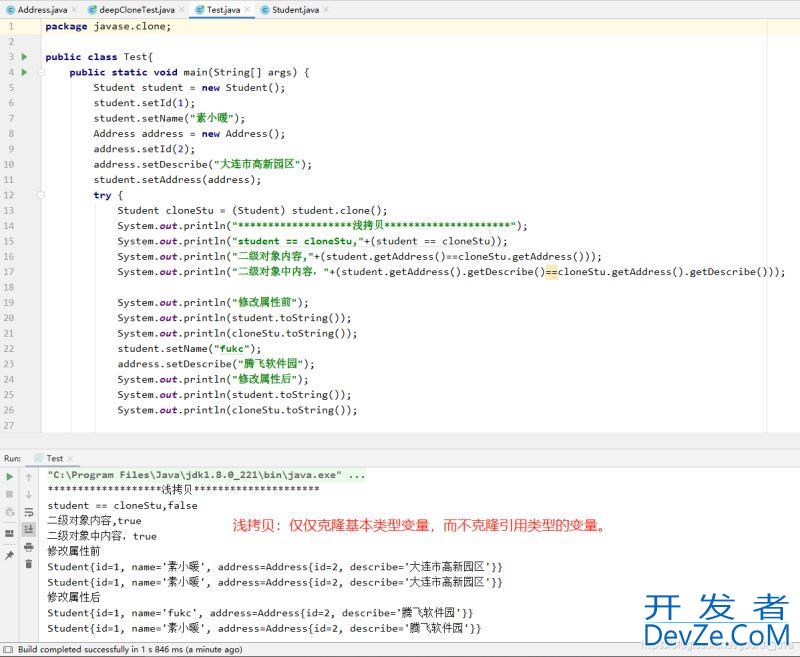Toggle Scroll to End in console
The image size is (800, 657).
29,529
